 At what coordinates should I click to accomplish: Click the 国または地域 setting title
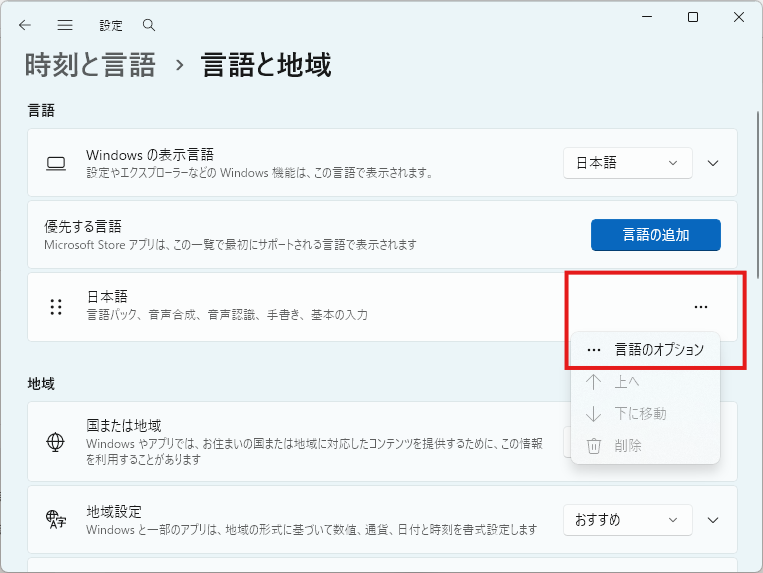(124, 426)
